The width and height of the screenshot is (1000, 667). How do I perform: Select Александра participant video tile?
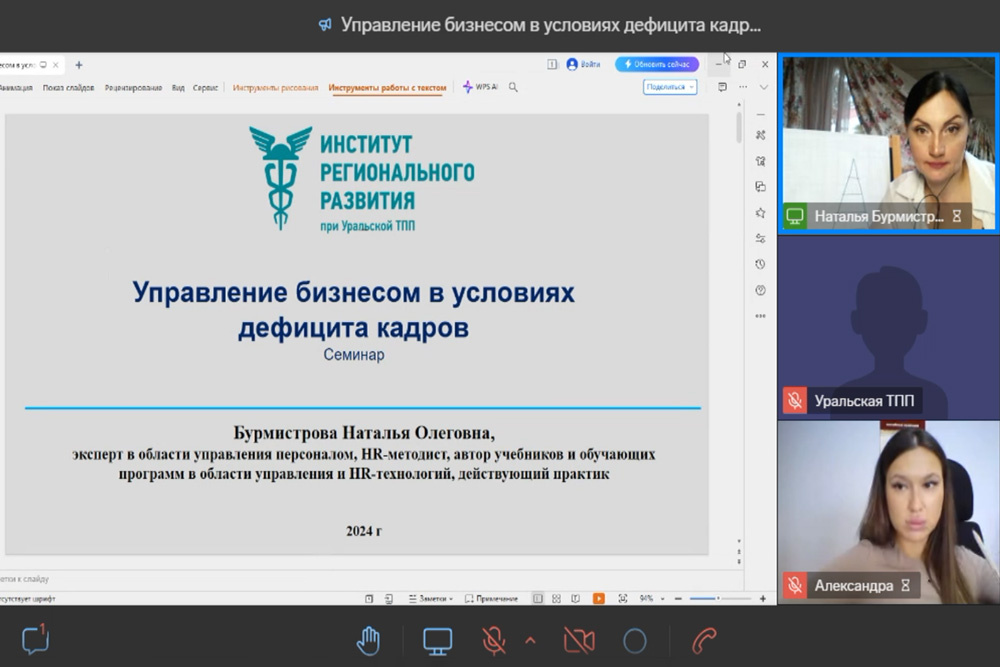tap(888, 512)
